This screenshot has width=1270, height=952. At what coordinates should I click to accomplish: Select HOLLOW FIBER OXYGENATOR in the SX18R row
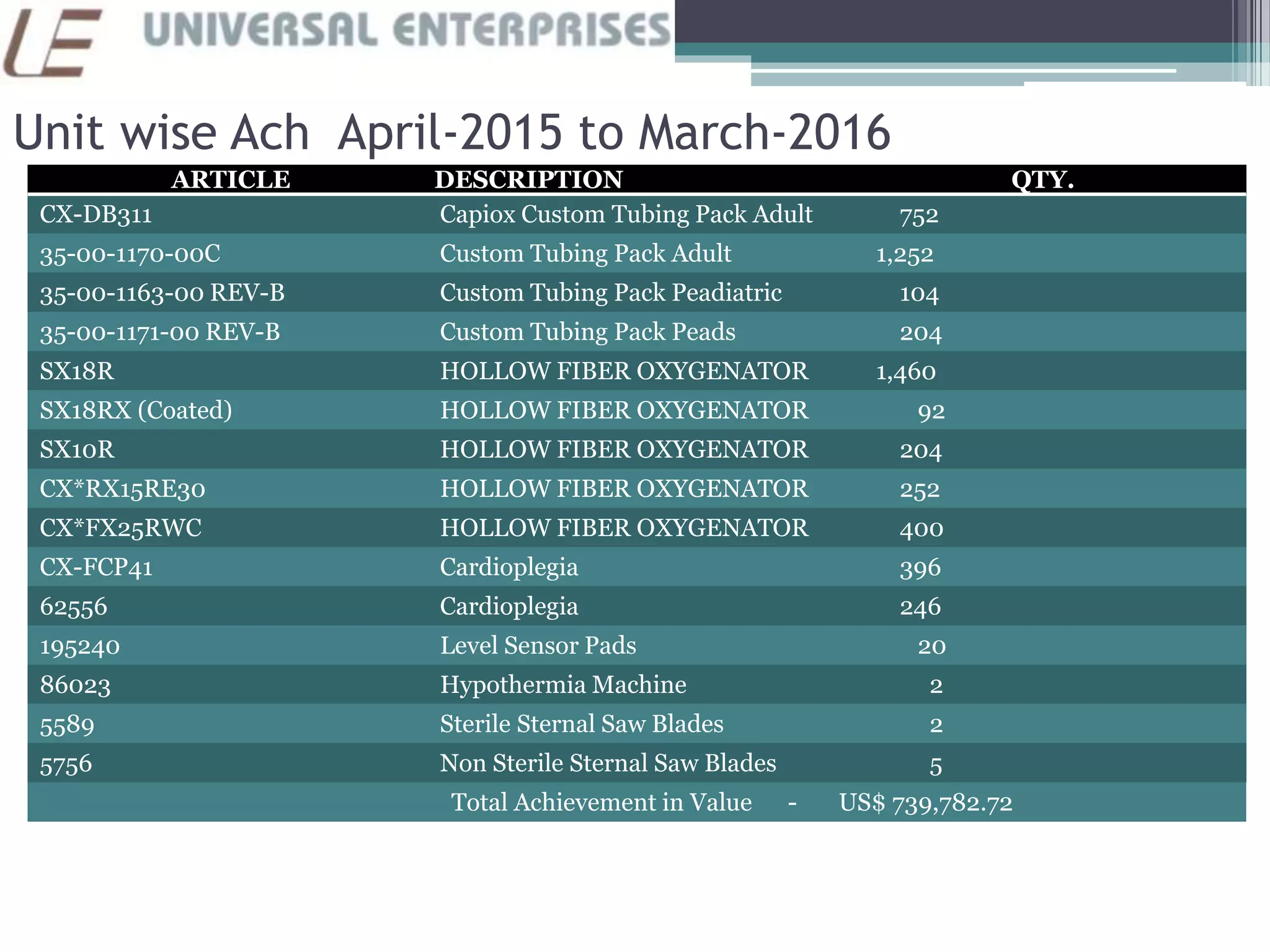[624, 371]
